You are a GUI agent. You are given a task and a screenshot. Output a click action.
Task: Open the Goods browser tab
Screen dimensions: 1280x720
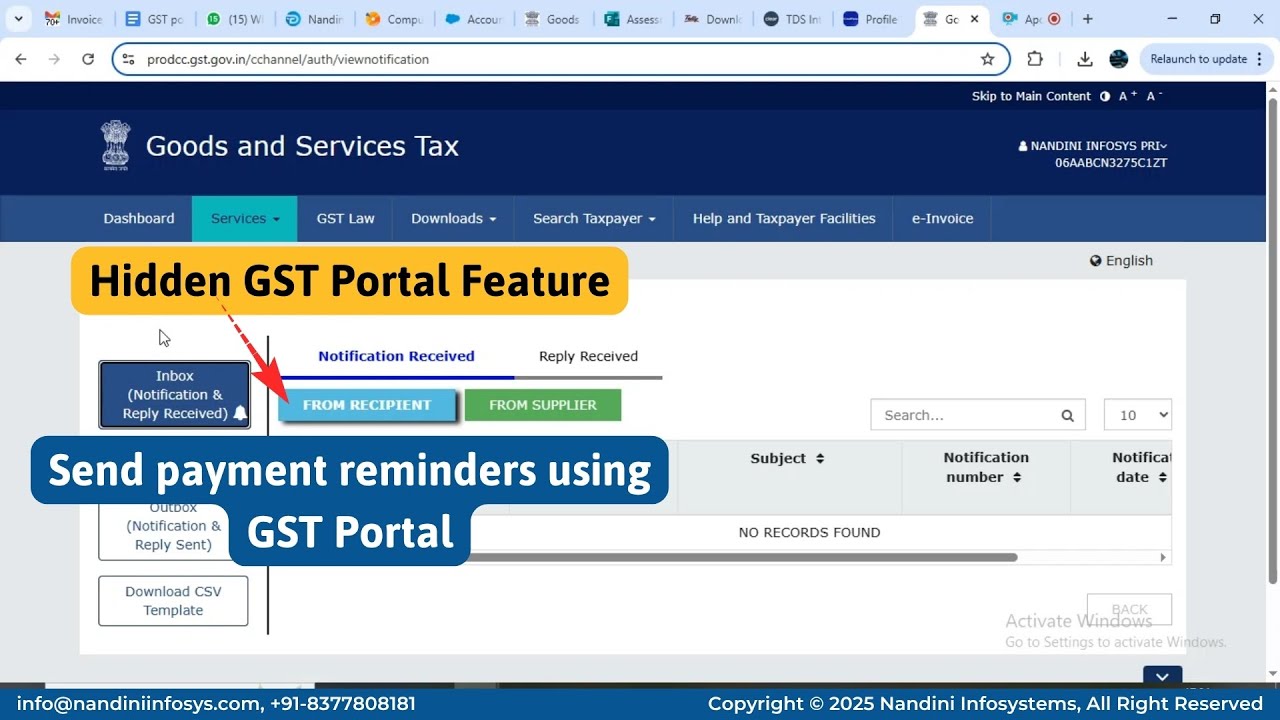(553, 19)
